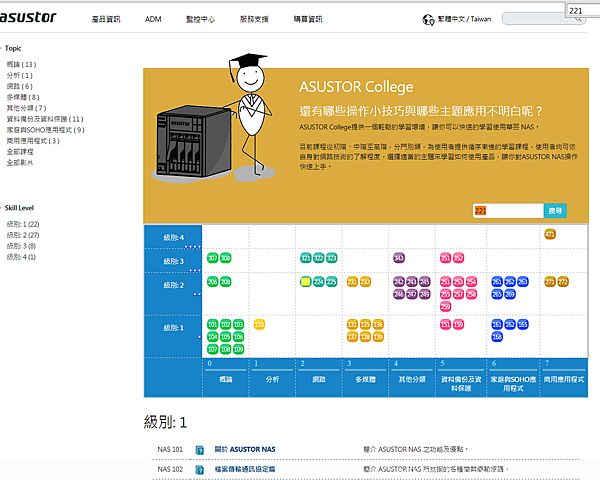Filter by skill 級別: 4 (1)
The width and height of the screenshot is (600, 480).
click(x=21, y=257)
